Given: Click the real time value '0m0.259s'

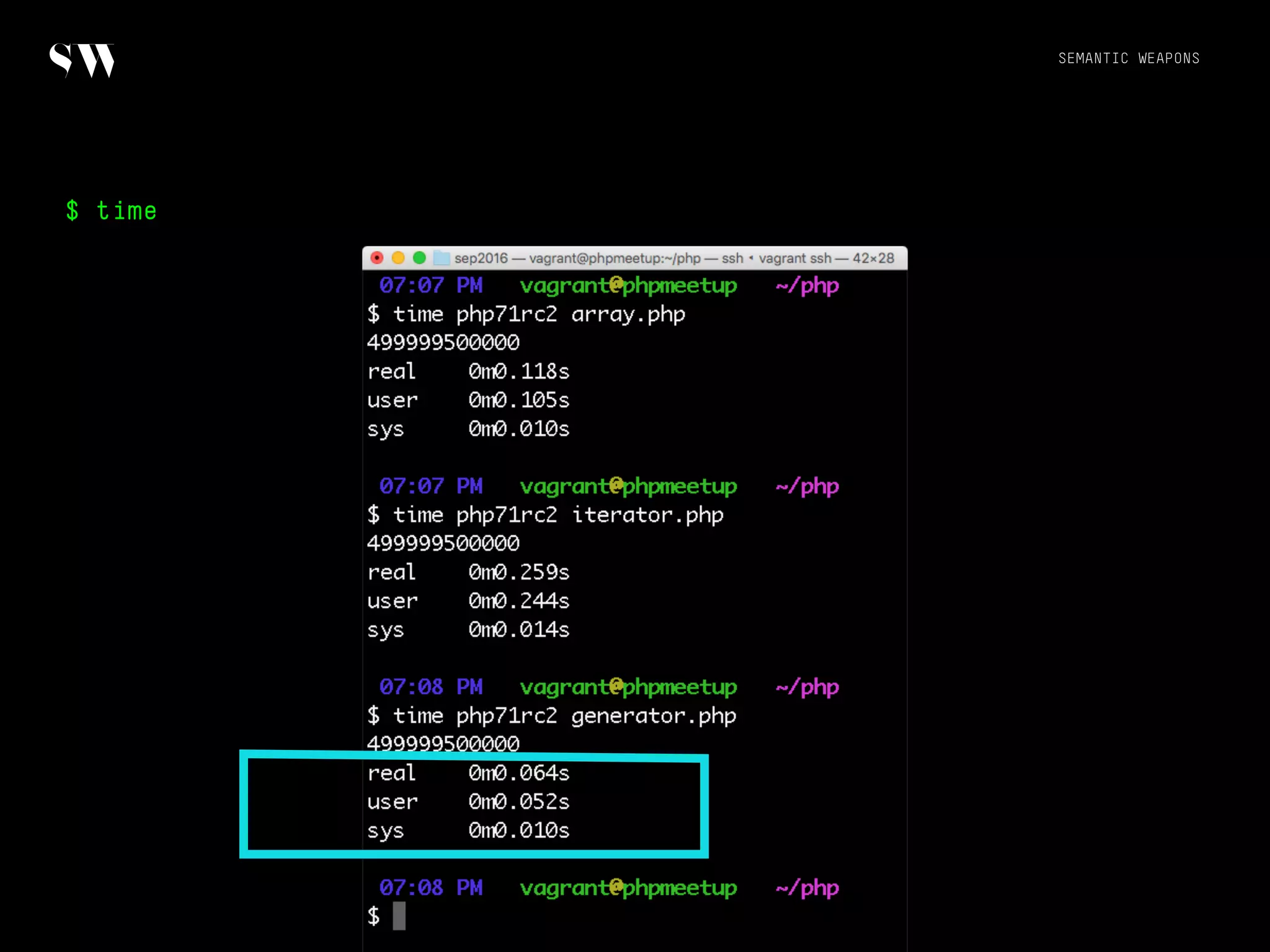Looking at the screenshot, I should [518, 572].
